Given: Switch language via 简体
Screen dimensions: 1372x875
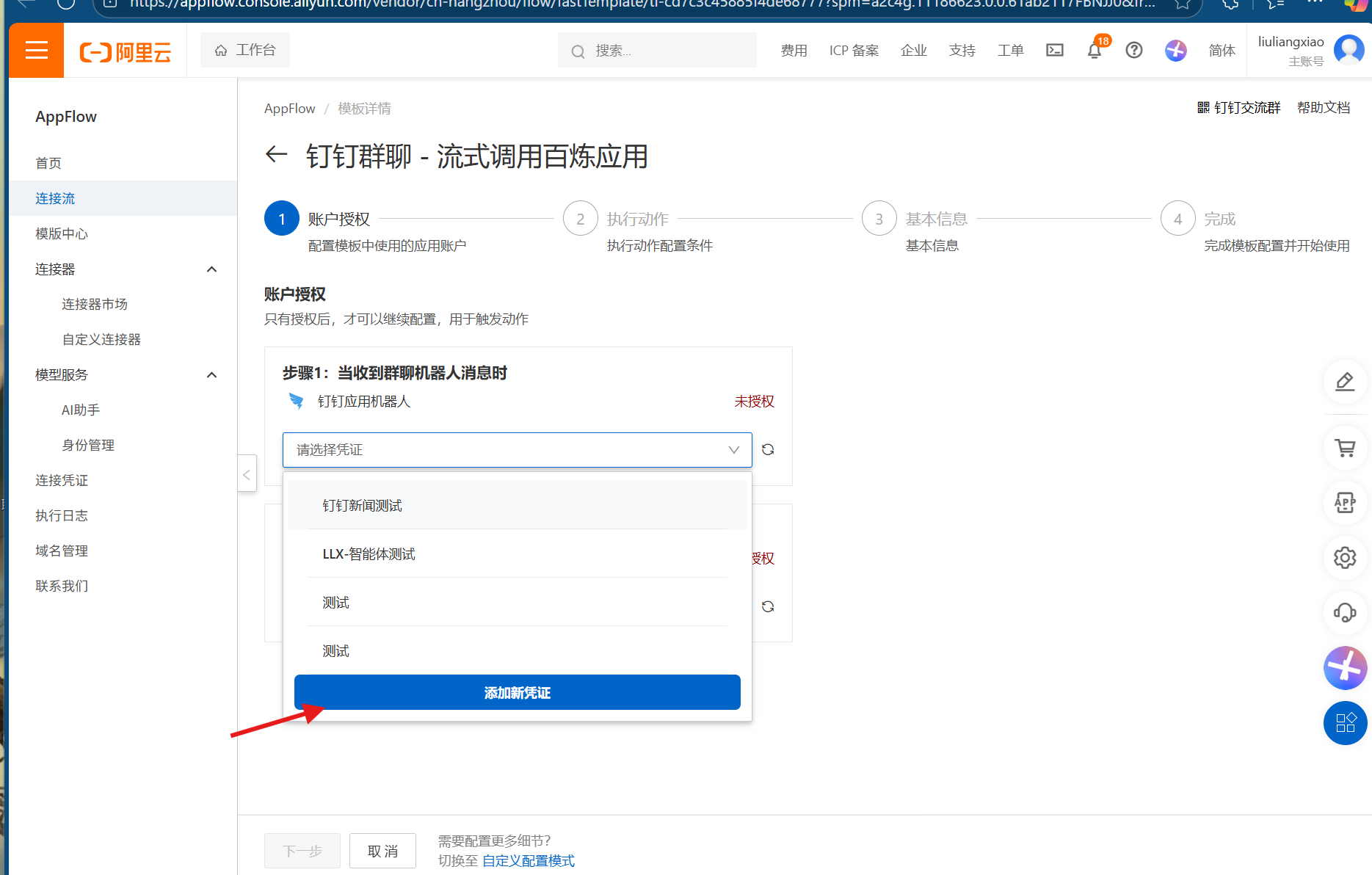Looking at the screenshot, I should coord(1222,51).
